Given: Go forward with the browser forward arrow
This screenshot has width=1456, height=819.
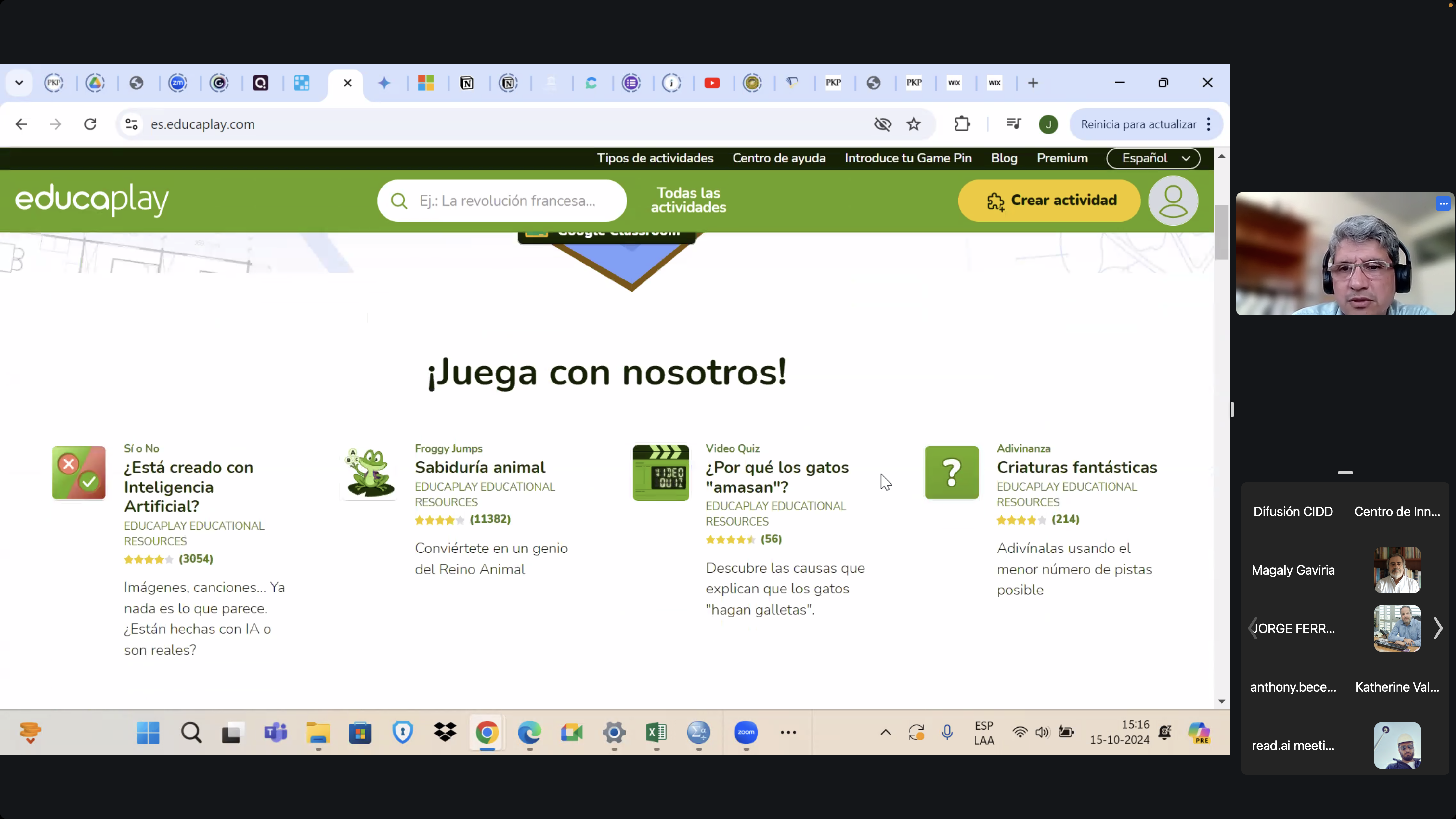Looking at the screenshot, I should 55,124.
